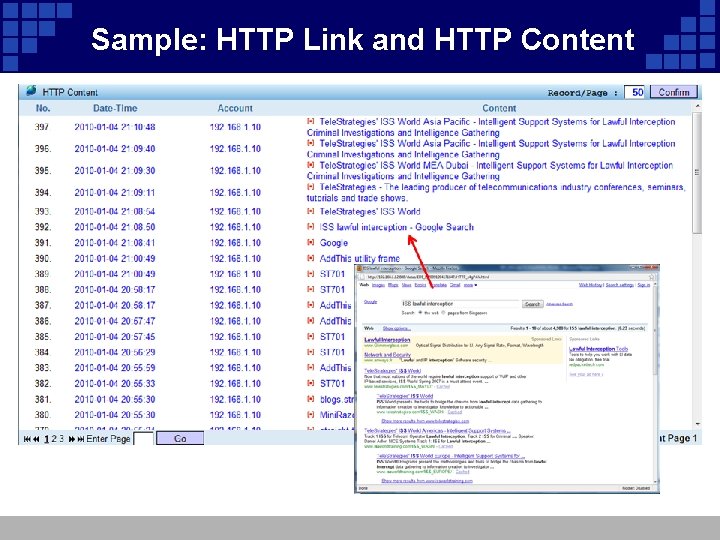Viewport: 720px width, 540px height.
Task: Open 'TeleStrategies' ISS World' link in row 393
Action: pos(370,211)
